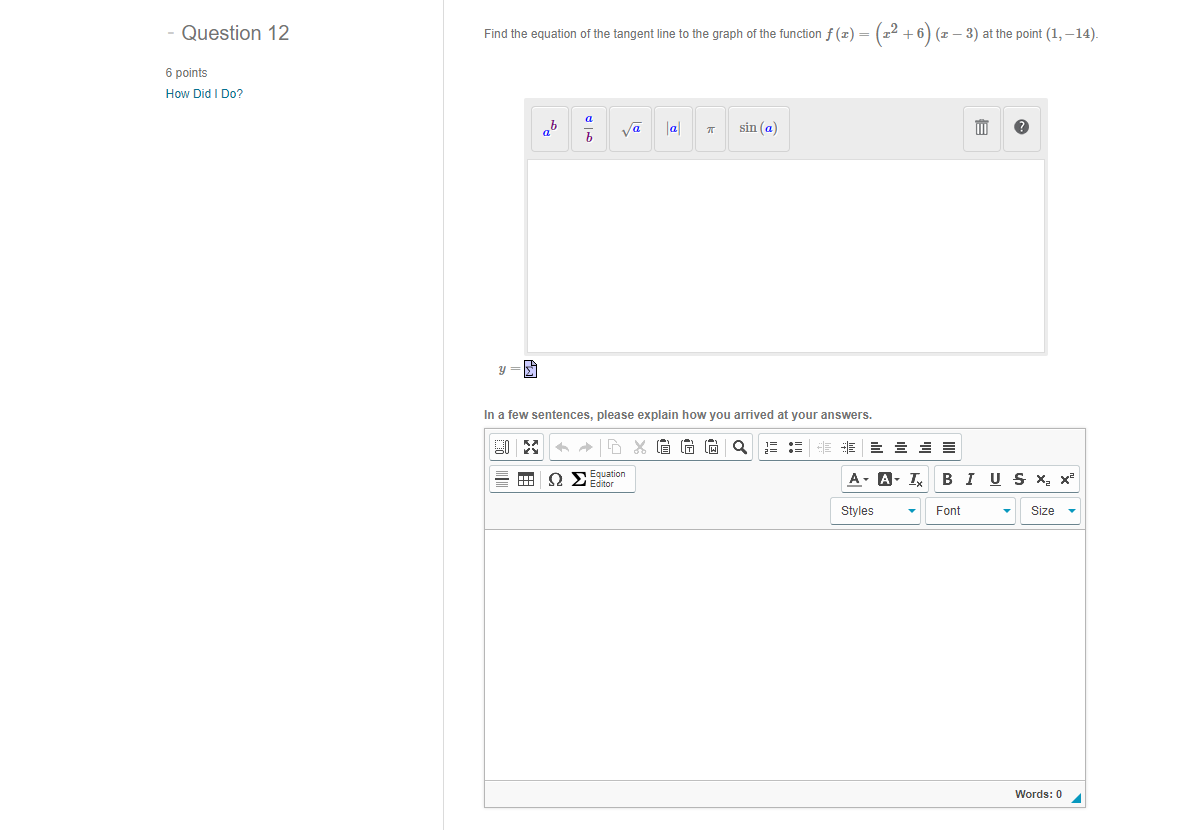Remove text formatting
This screenshot has width=1187, height=830.
915,479
